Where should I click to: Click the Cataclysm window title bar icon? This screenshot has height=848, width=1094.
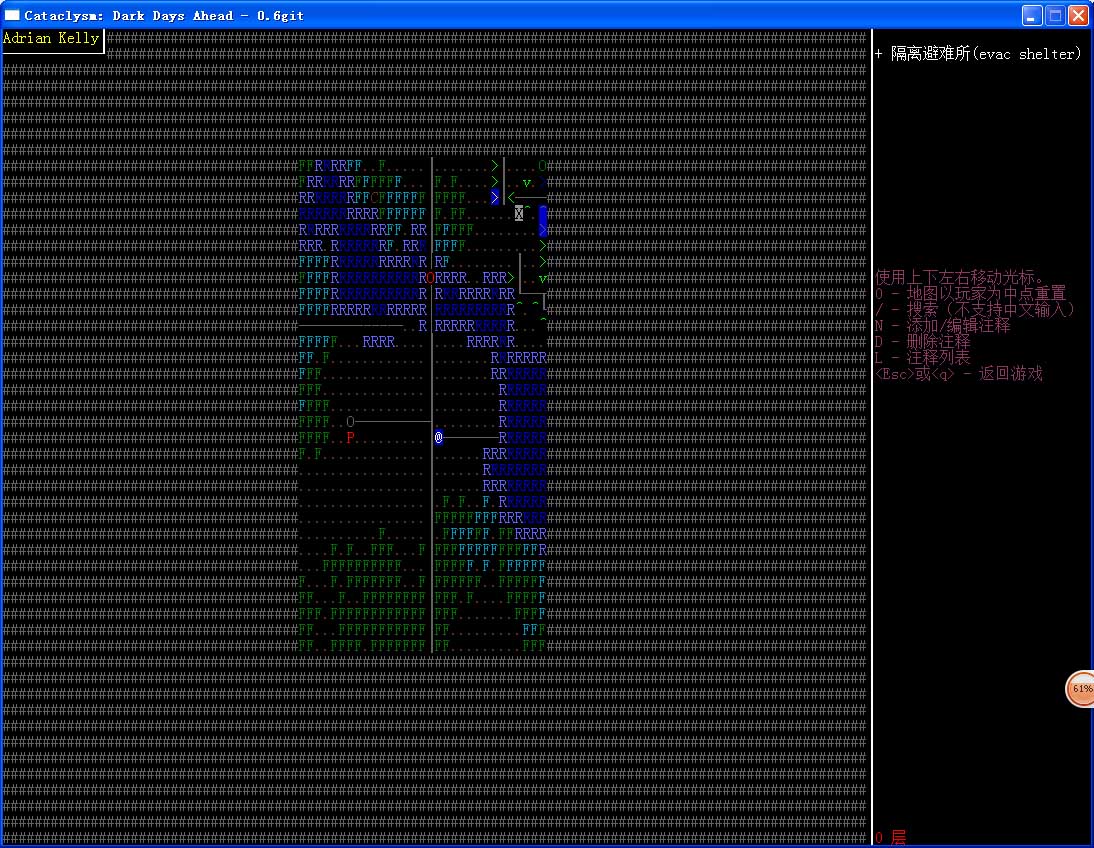(12, 15)
